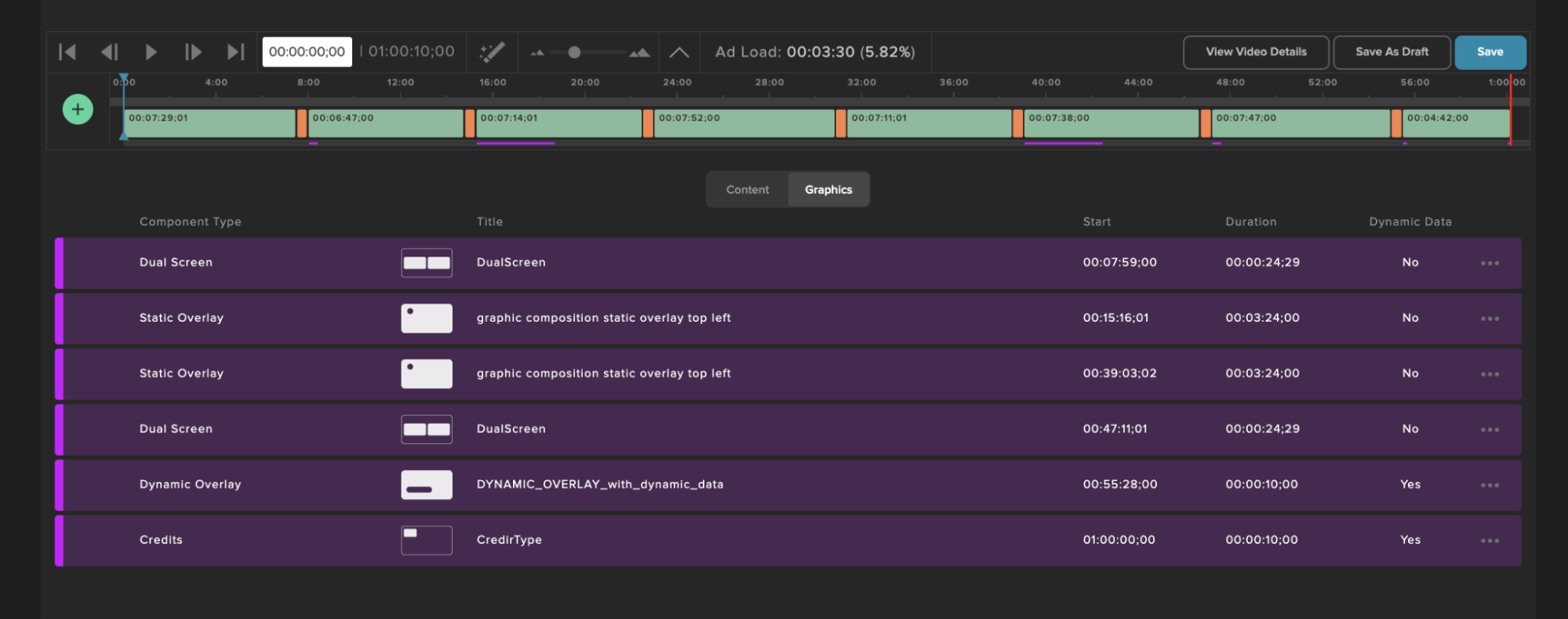Click the zoom in large mountain icon
The width and height of the screenshot is (1568, 619).
pos(639,53)
